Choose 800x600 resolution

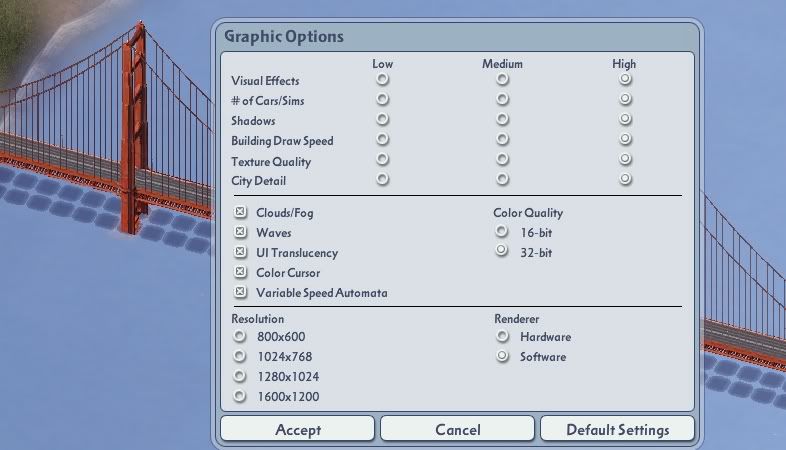[240, 336]
